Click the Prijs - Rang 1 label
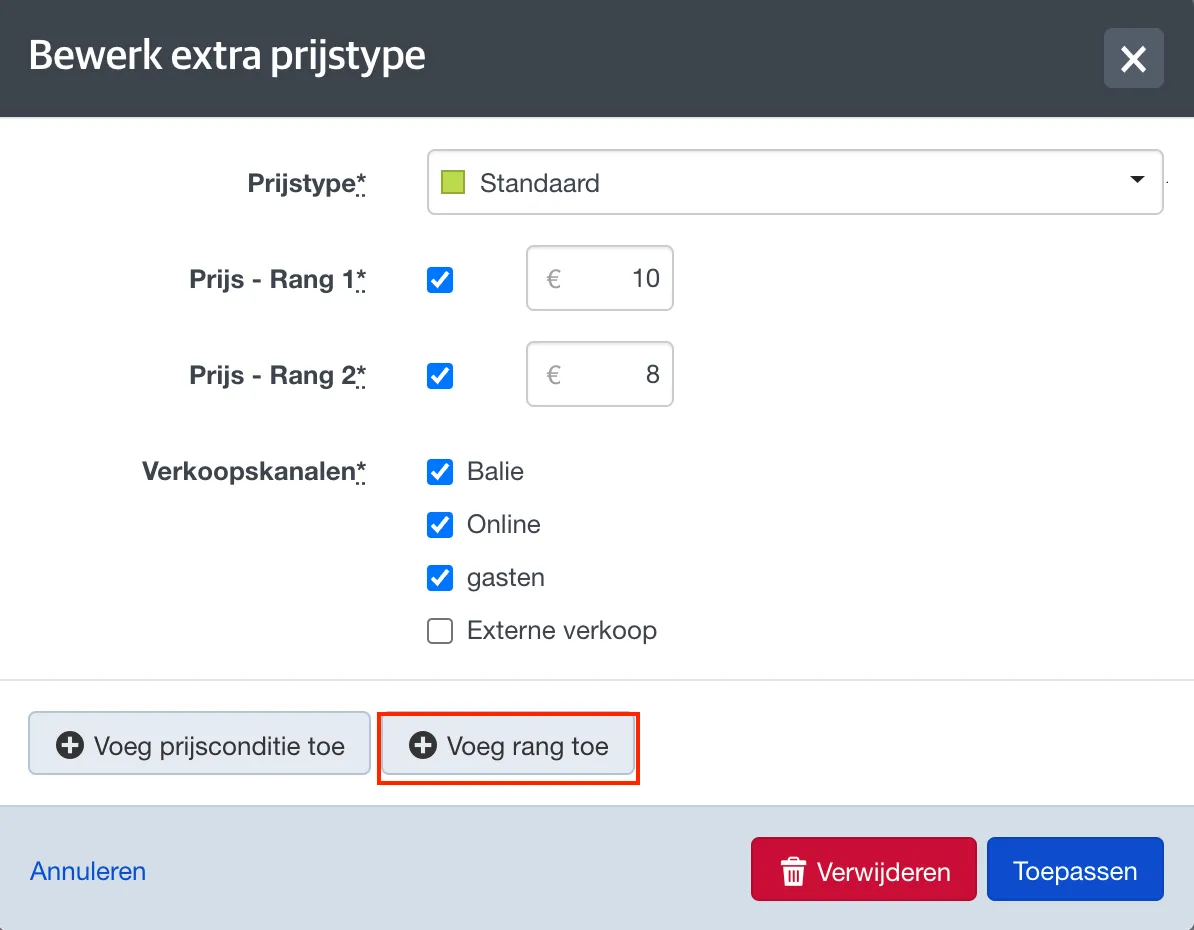The height and width of the screenshot is (930, 1194). coord(277,280)
